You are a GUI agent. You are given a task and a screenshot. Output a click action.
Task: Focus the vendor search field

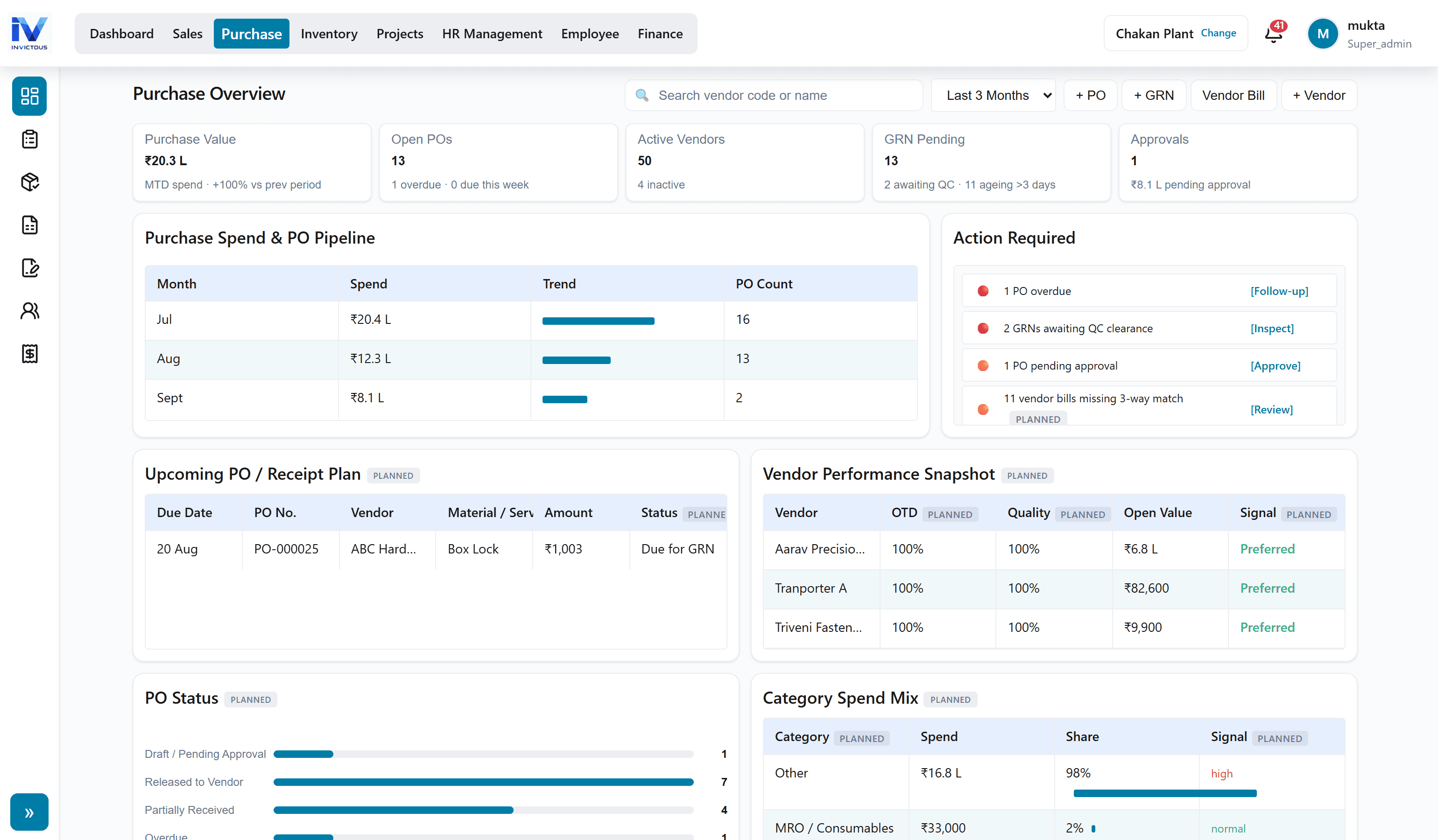coord(774,95)
